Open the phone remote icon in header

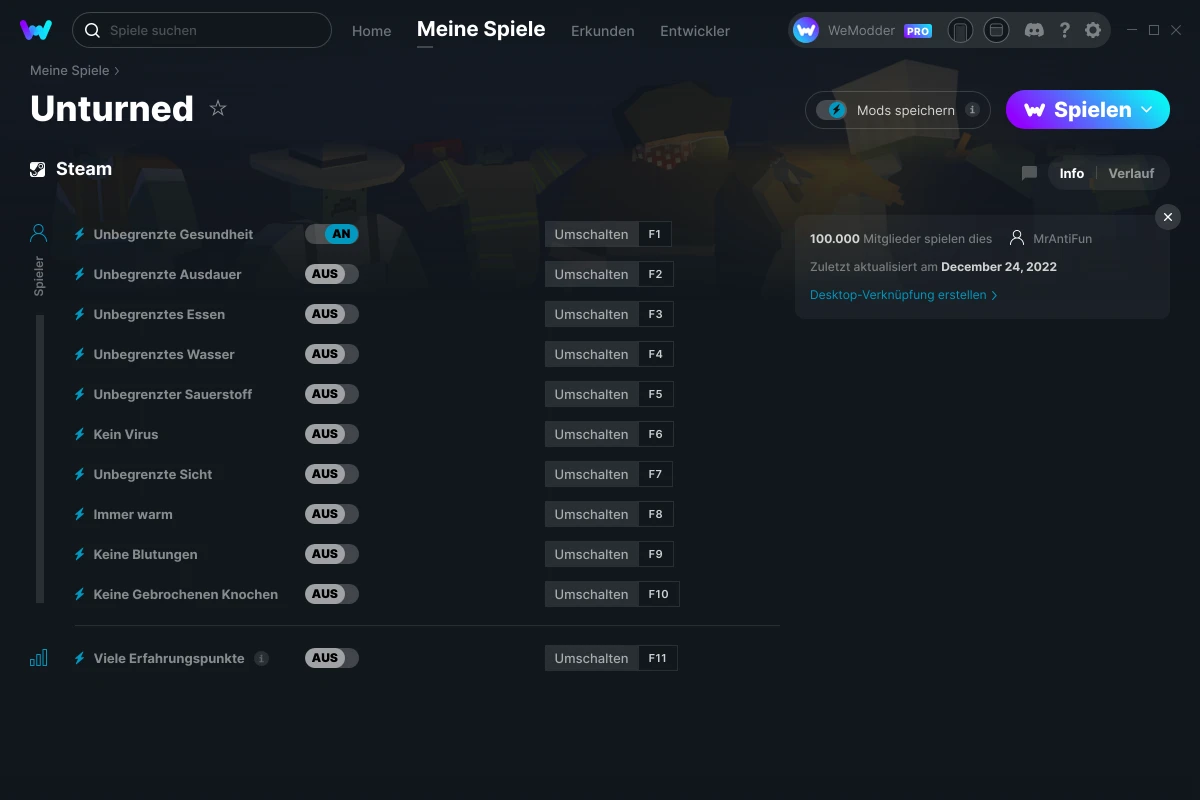[960, 30]
